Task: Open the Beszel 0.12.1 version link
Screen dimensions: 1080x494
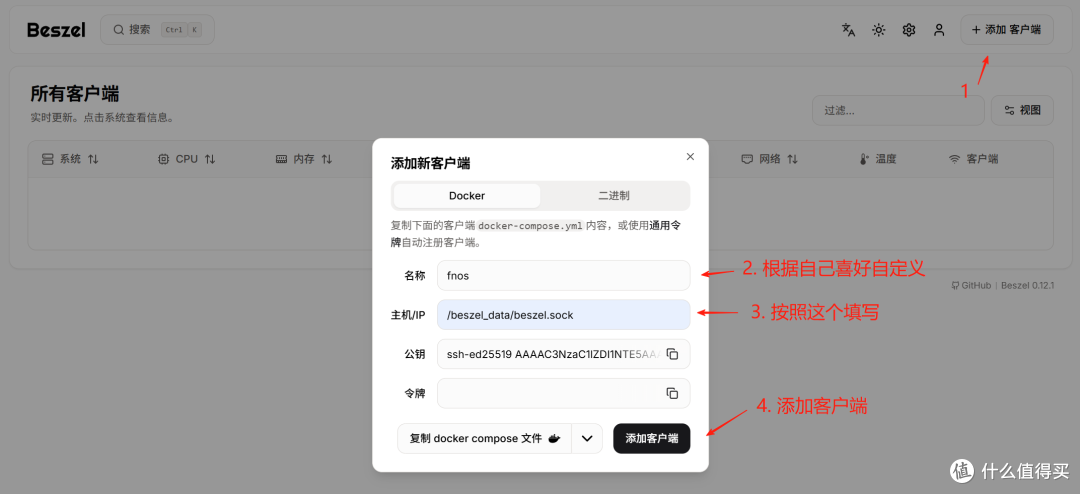Action: pos(1028,285)
